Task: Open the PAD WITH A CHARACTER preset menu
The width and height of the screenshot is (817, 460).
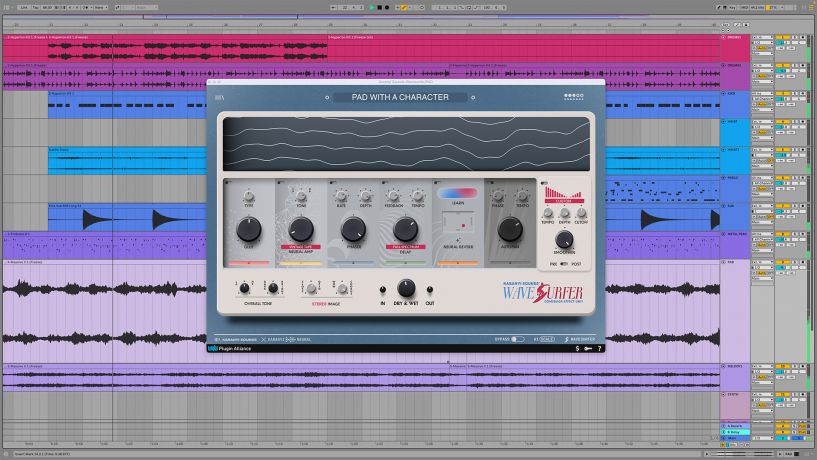Action: (x=400, y=97)
